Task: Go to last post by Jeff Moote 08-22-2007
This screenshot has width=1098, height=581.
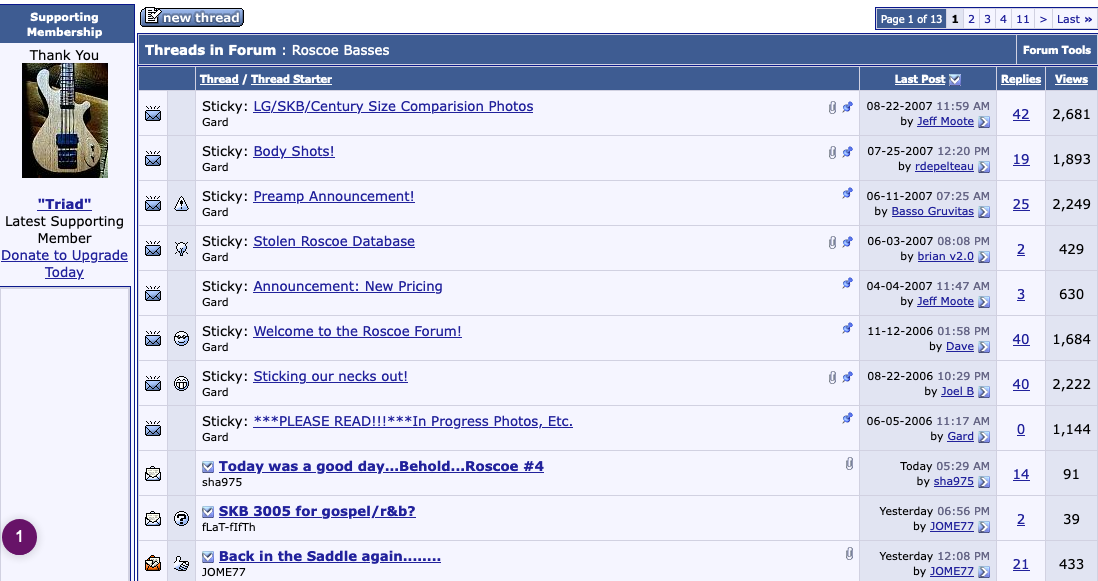Action: [x=984, y=122]
